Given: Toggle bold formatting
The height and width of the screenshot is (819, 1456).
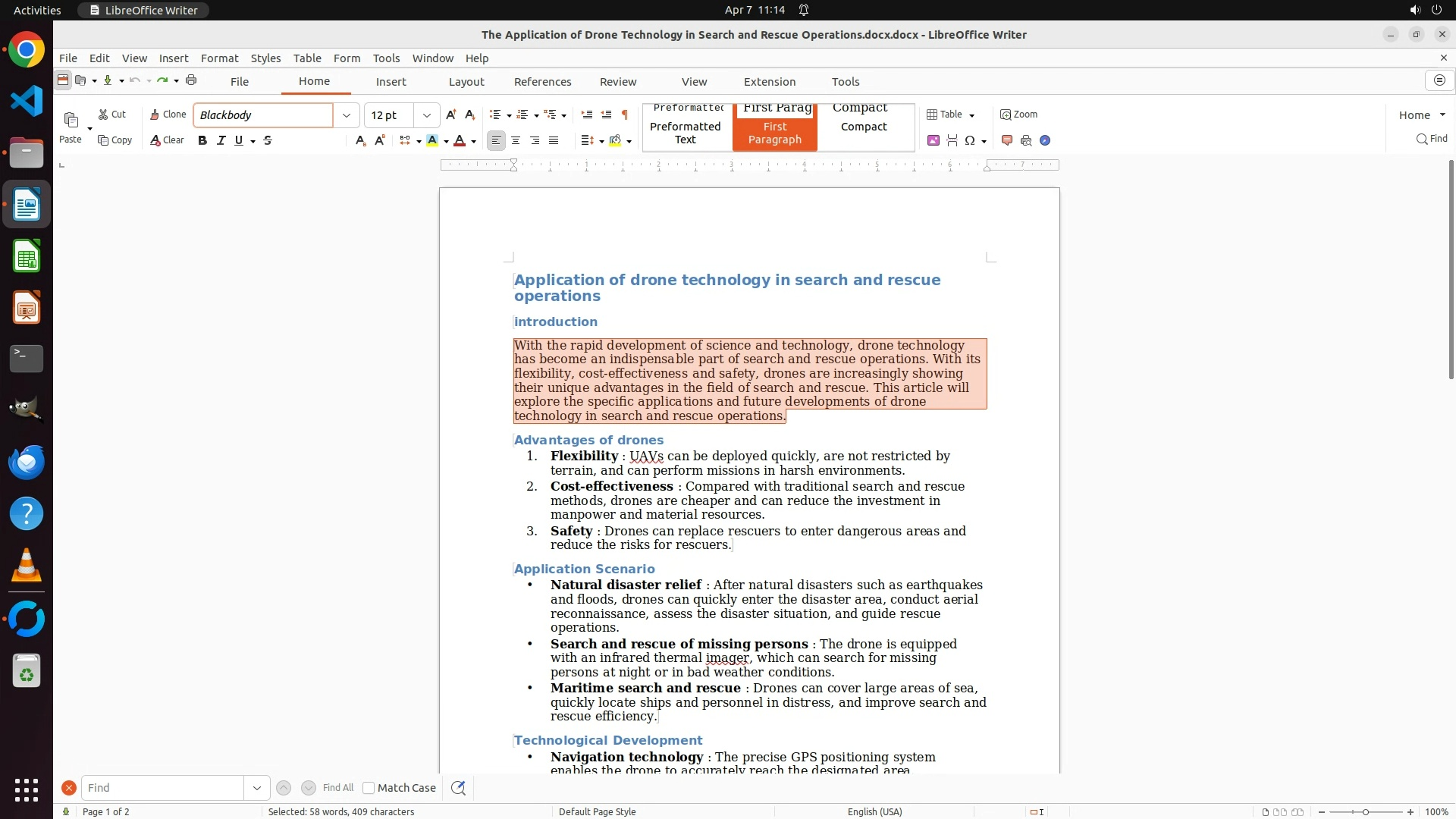Looking at the screenshot, I should point(202,140).
